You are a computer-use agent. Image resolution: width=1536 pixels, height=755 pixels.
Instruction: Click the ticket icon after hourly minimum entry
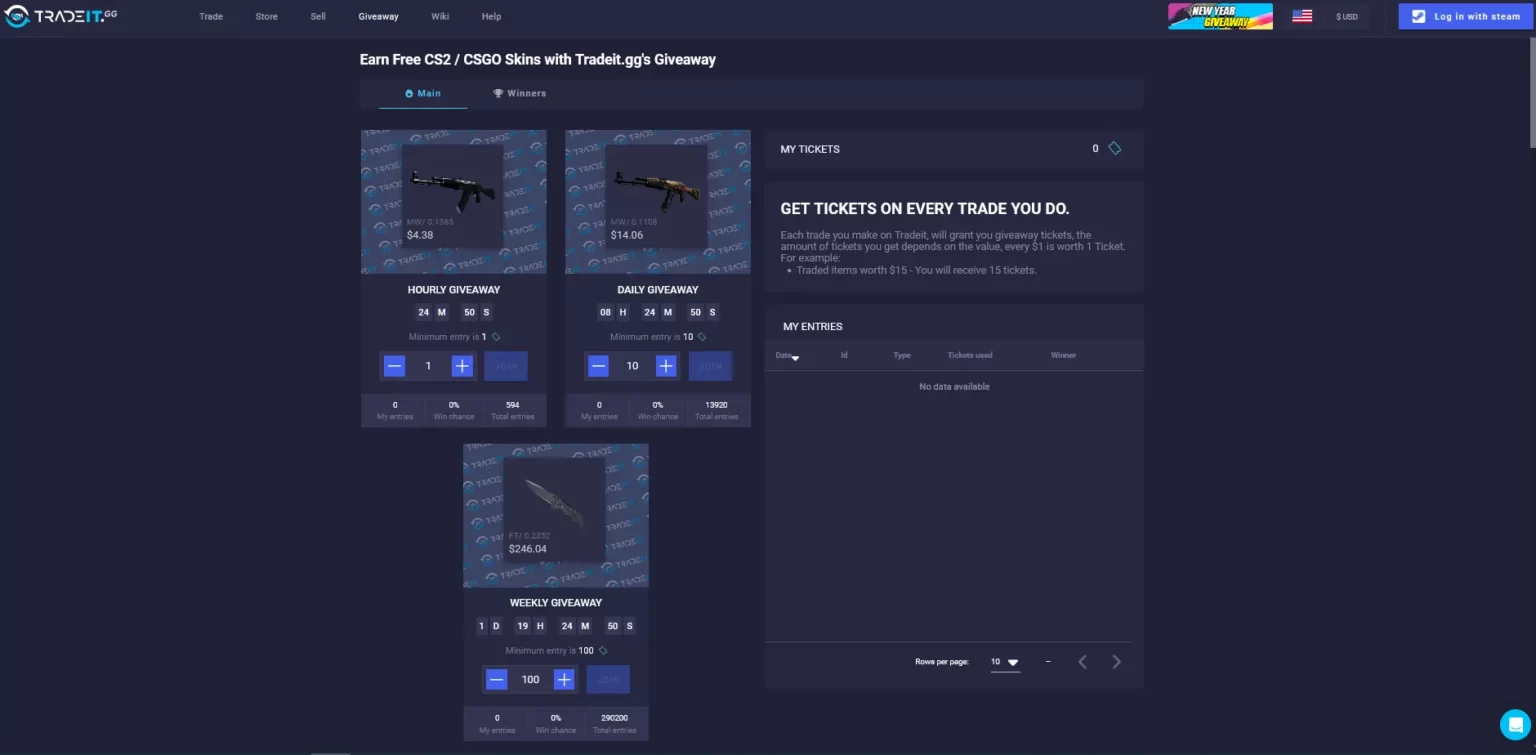click(x=495, y=337)
